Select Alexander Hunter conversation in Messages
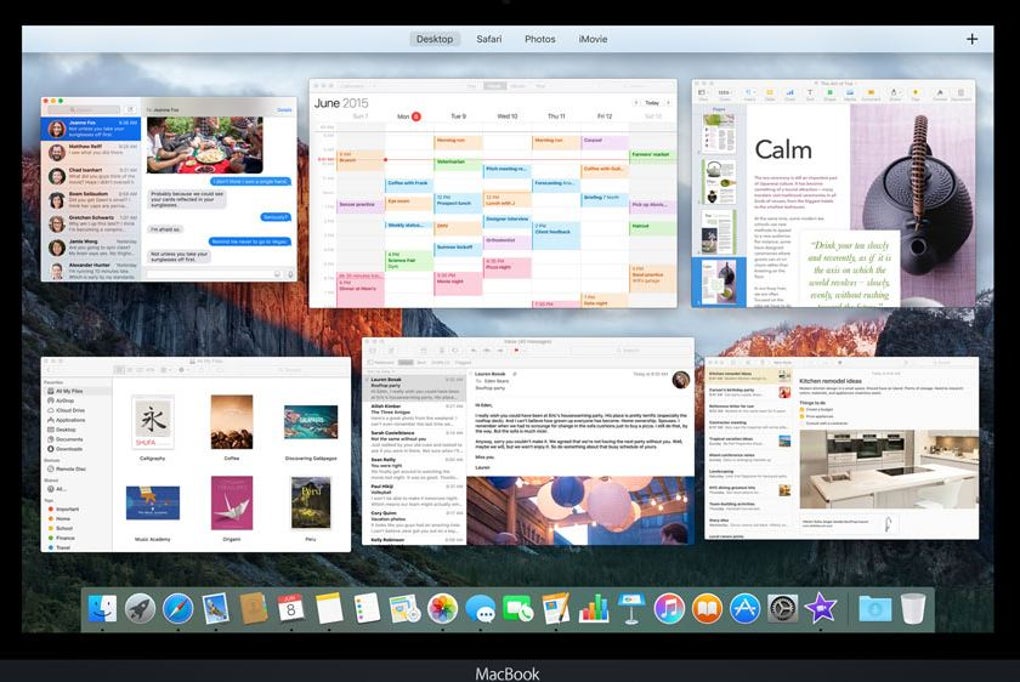The height and width of the screenshot is (682, 1020). coord(91,270)
